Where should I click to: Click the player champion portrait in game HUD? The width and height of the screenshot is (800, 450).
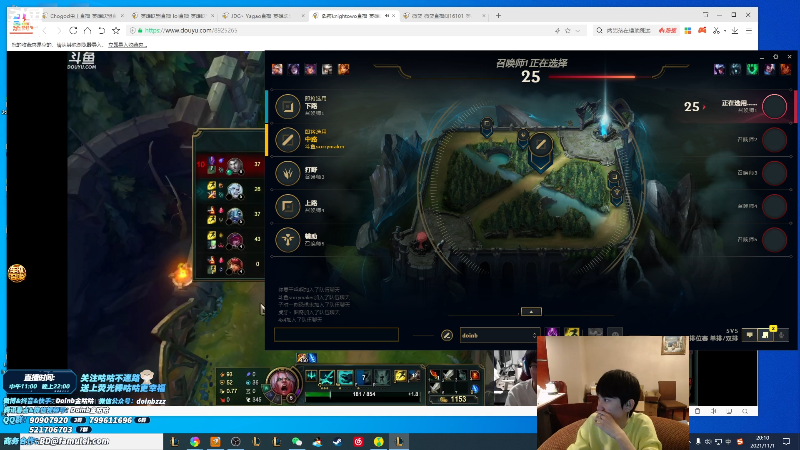284,384
